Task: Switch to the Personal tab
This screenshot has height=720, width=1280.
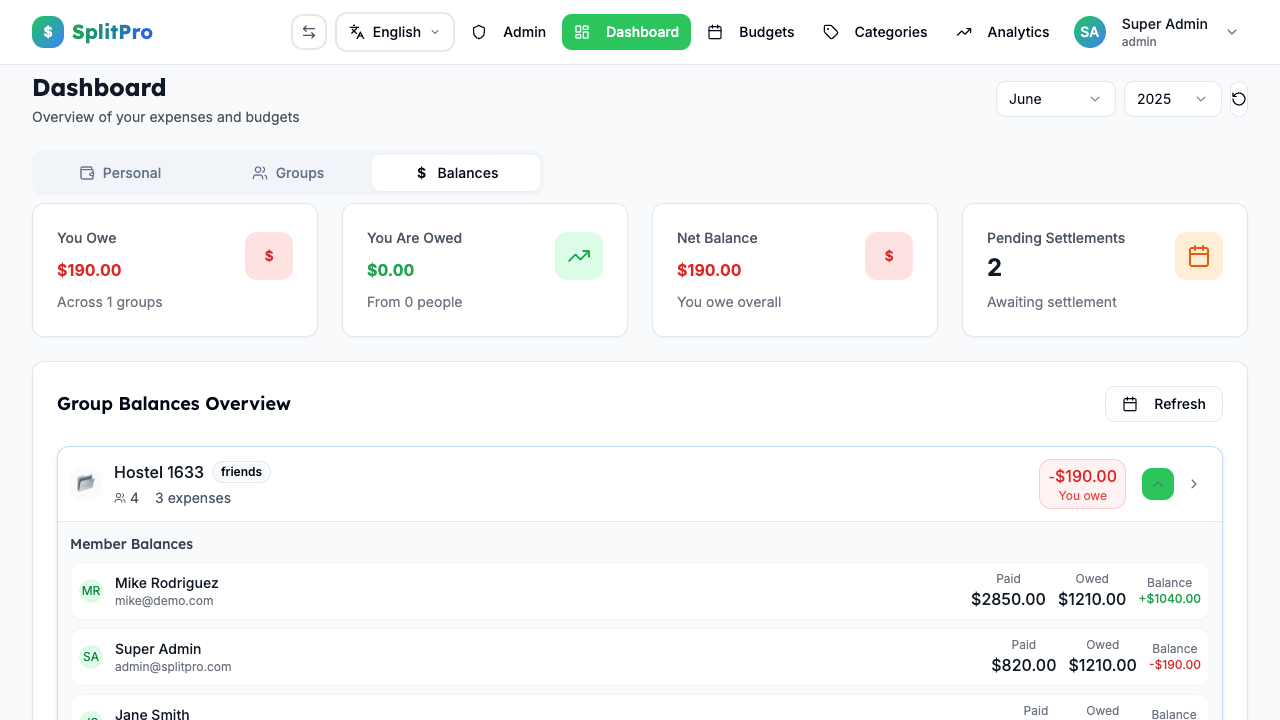Action: pyautogui.click(x=120, y=172)
